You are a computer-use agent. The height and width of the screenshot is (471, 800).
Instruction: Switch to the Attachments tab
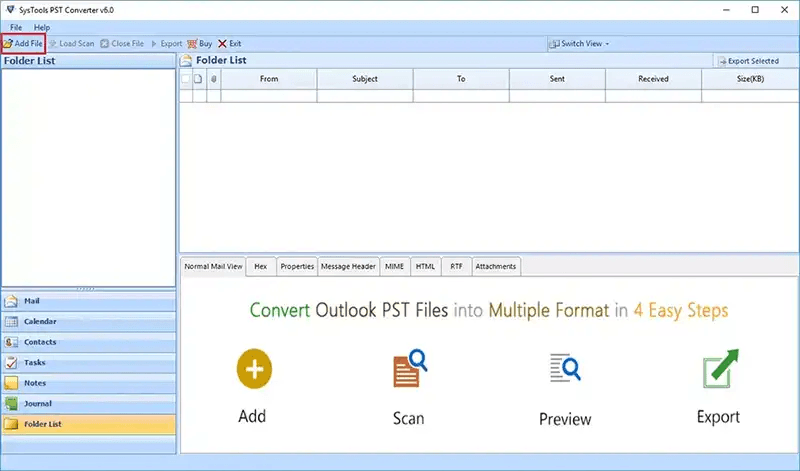[496, 266]
